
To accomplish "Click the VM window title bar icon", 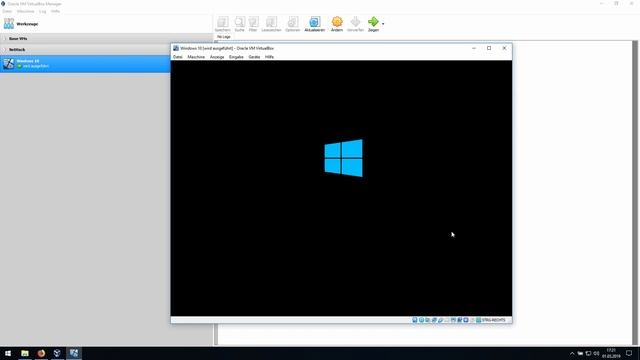I will (176, 48).
